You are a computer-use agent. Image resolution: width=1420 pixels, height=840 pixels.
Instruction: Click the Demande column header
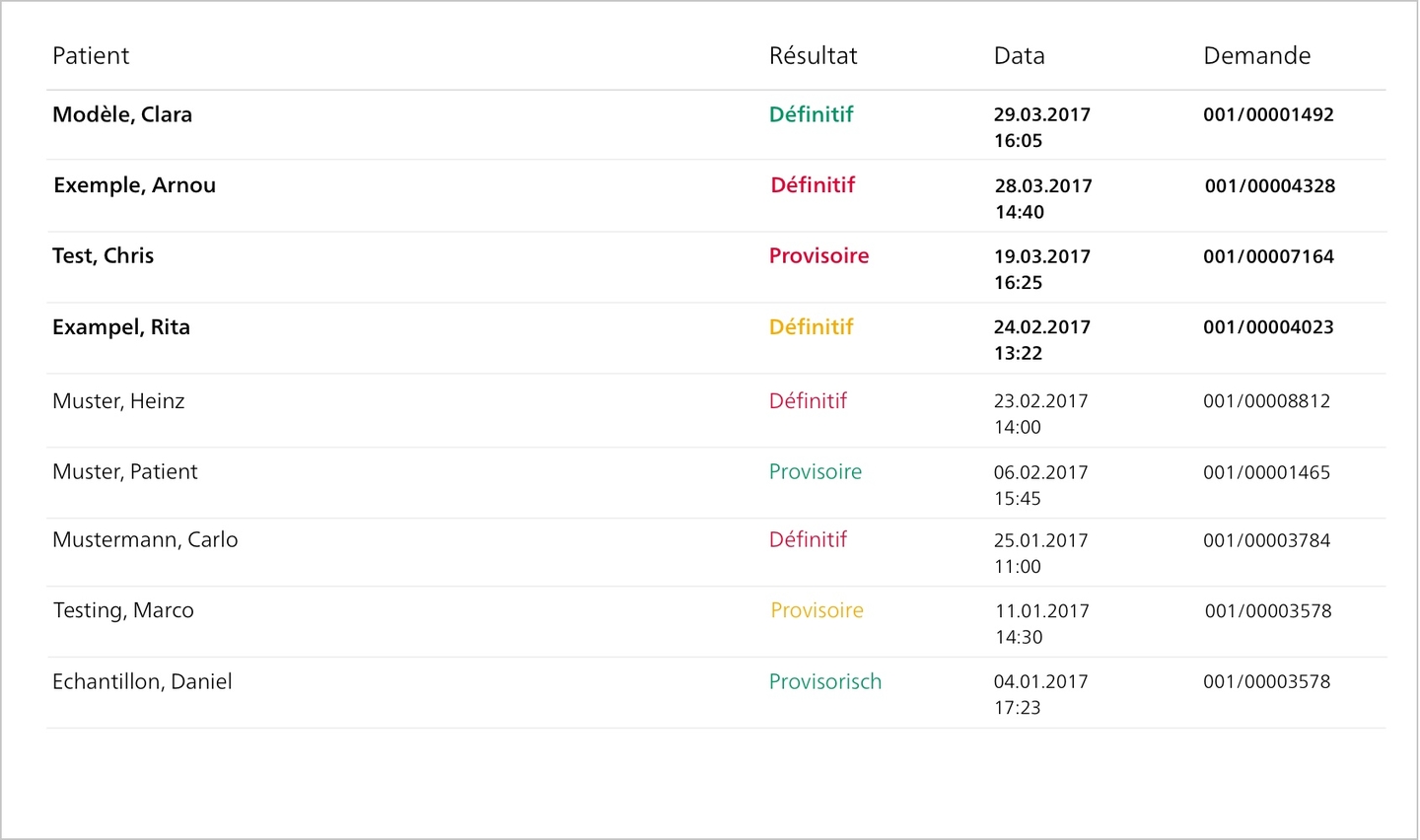click(x=1257, y=56)
